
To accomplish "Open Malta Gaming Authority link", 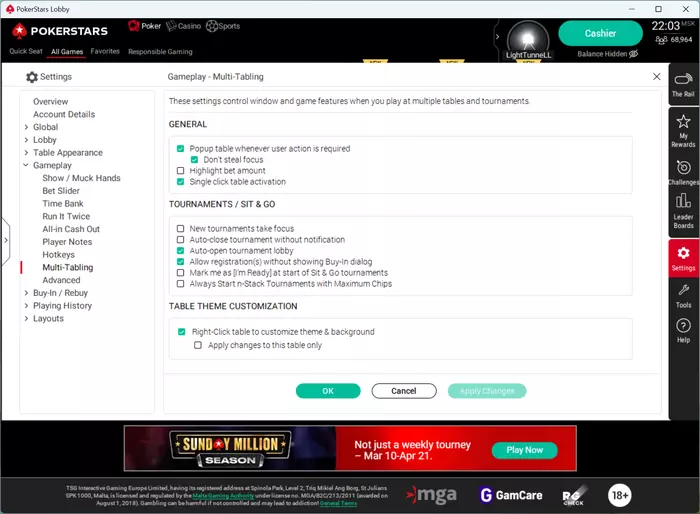I will pos(223,496).
